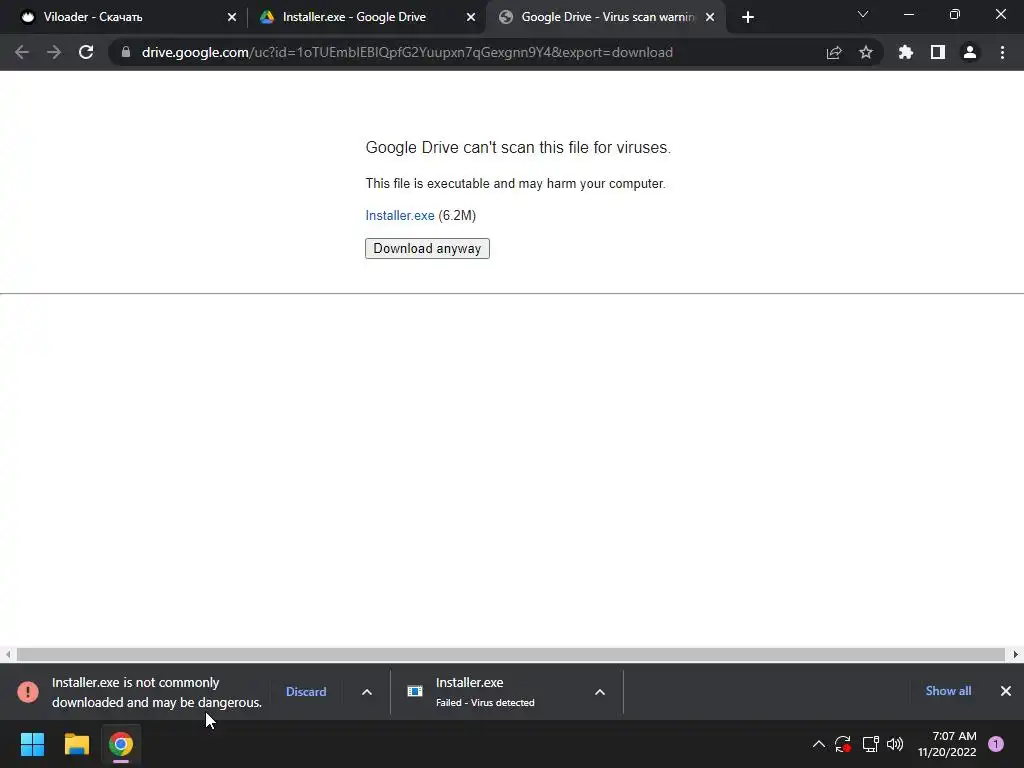This screenshot has height=768, width=1024.
Task: Open the tab search dropdown arrow
Action: click(x=863, y=14)
